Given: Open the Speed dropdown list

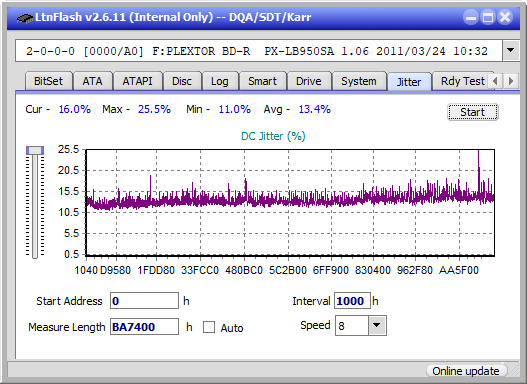Looking at the screenshot, I should 377,325.
